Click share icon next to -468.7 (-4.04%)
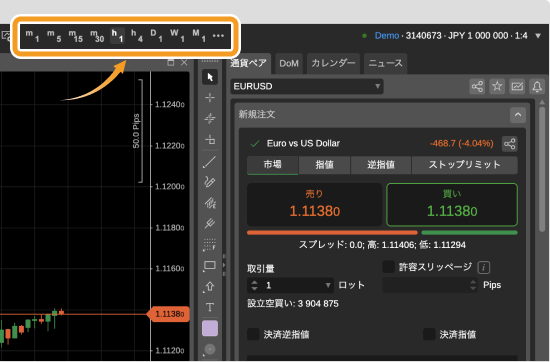550x362 pixels. click(x=510, y=144)
